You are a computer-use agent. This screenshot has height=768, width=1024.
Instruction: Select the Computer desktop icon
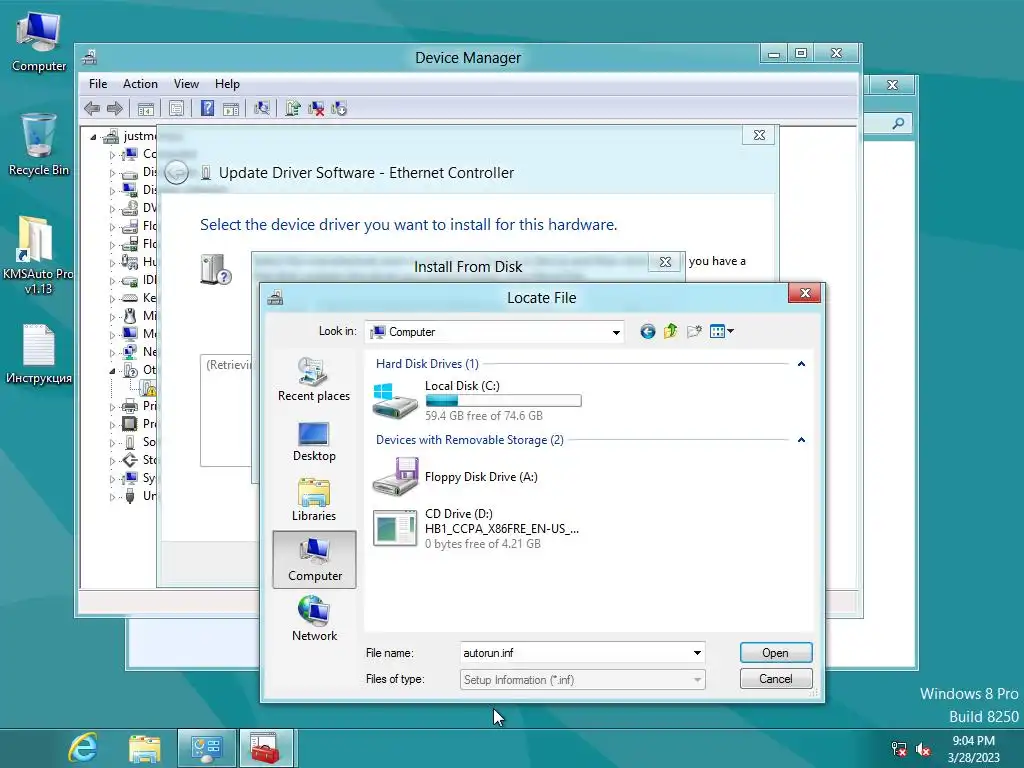pos(39,42)
